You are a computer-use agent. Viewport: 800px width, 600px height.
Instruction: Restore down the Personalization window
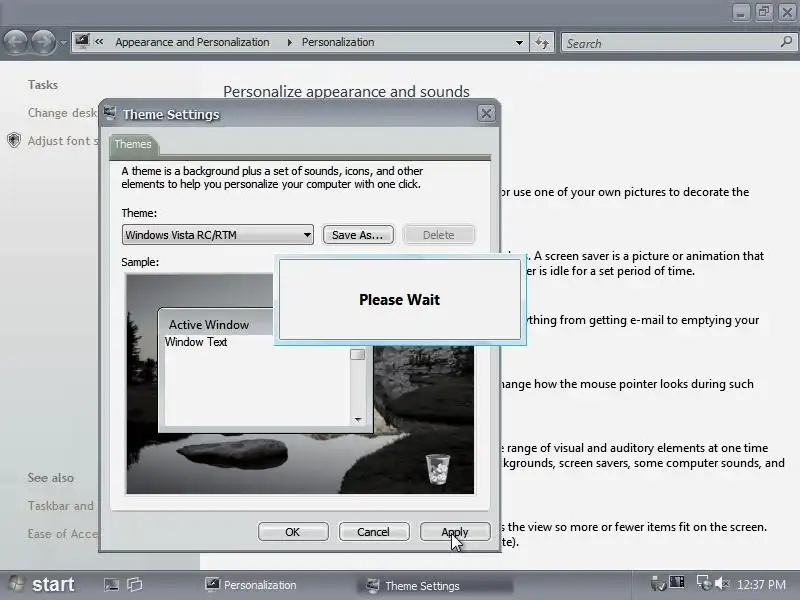[764, 12]
